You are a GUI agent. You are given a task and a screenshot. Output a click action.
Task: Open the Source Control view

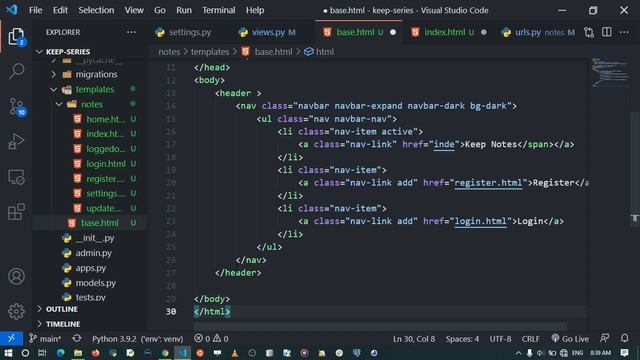tap(17, 107)
